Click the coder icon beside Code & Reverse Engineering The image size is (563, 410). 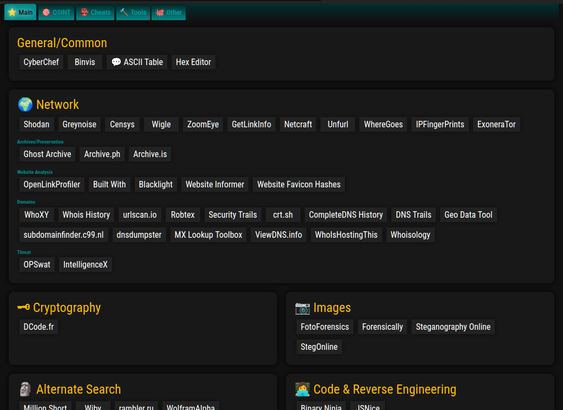coord(302,389)
